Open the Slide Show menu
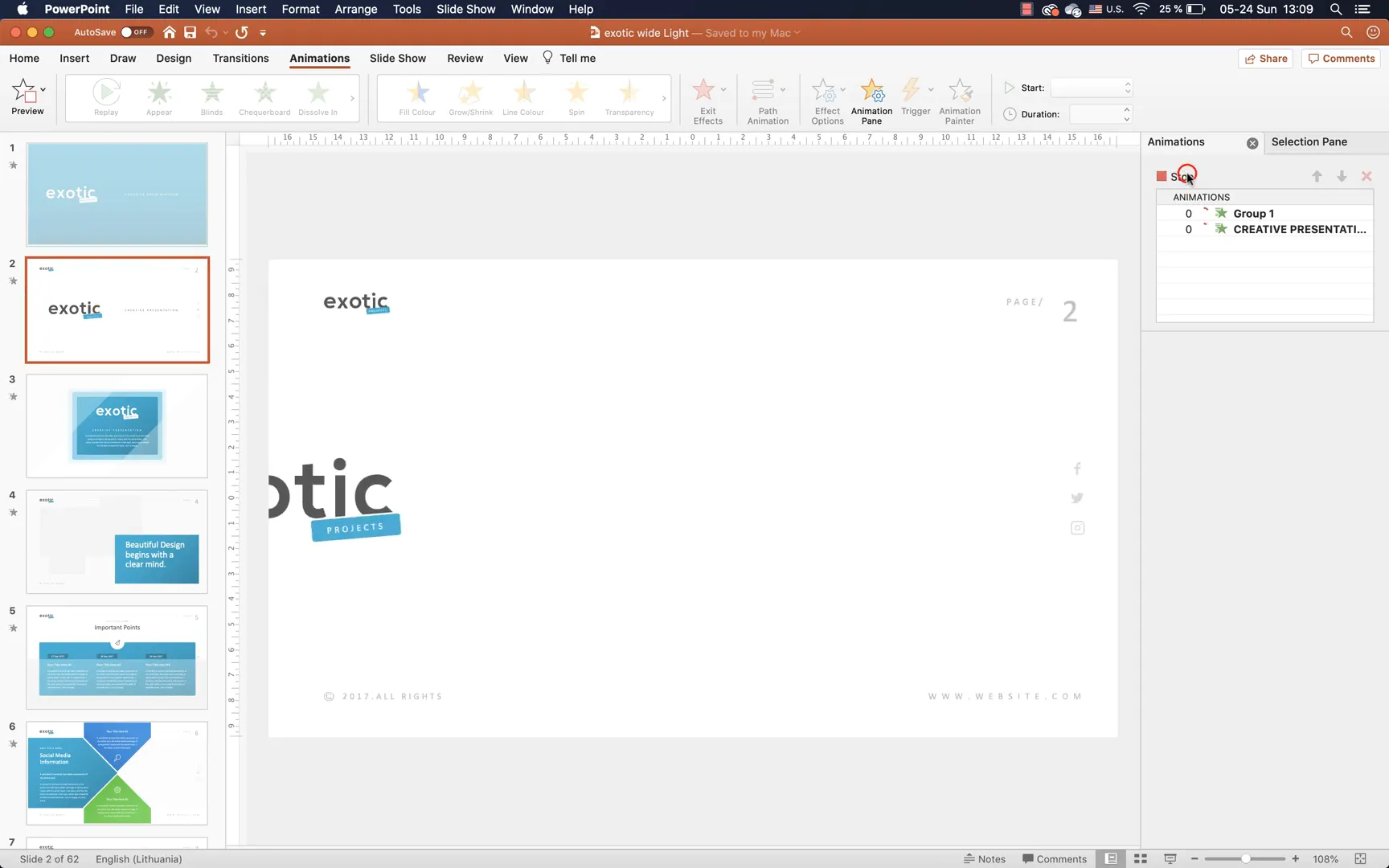 coord(465,9)
